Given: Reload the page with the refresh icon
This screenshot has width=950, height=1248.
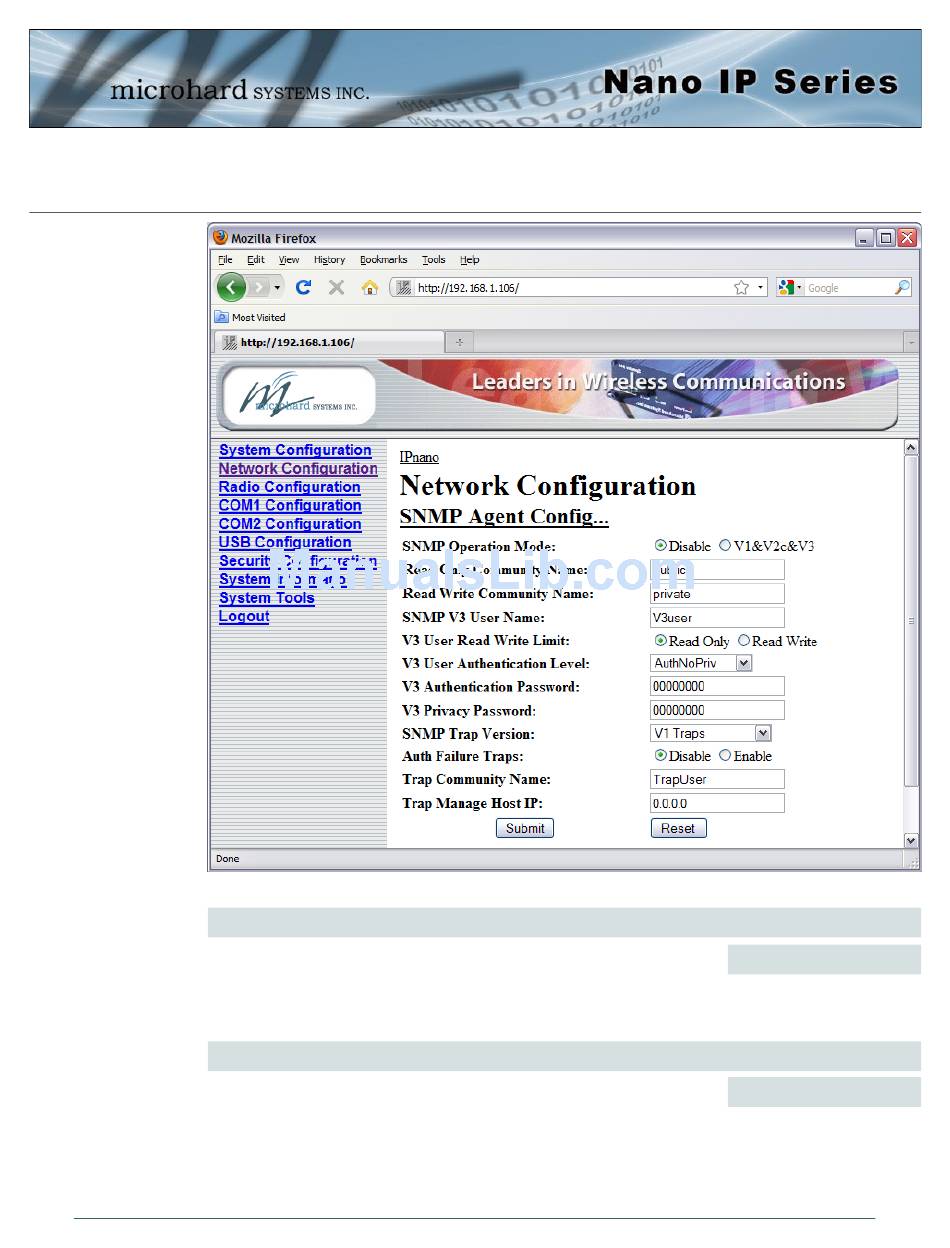Looking at the screenshot, I should tap(304, 288).
